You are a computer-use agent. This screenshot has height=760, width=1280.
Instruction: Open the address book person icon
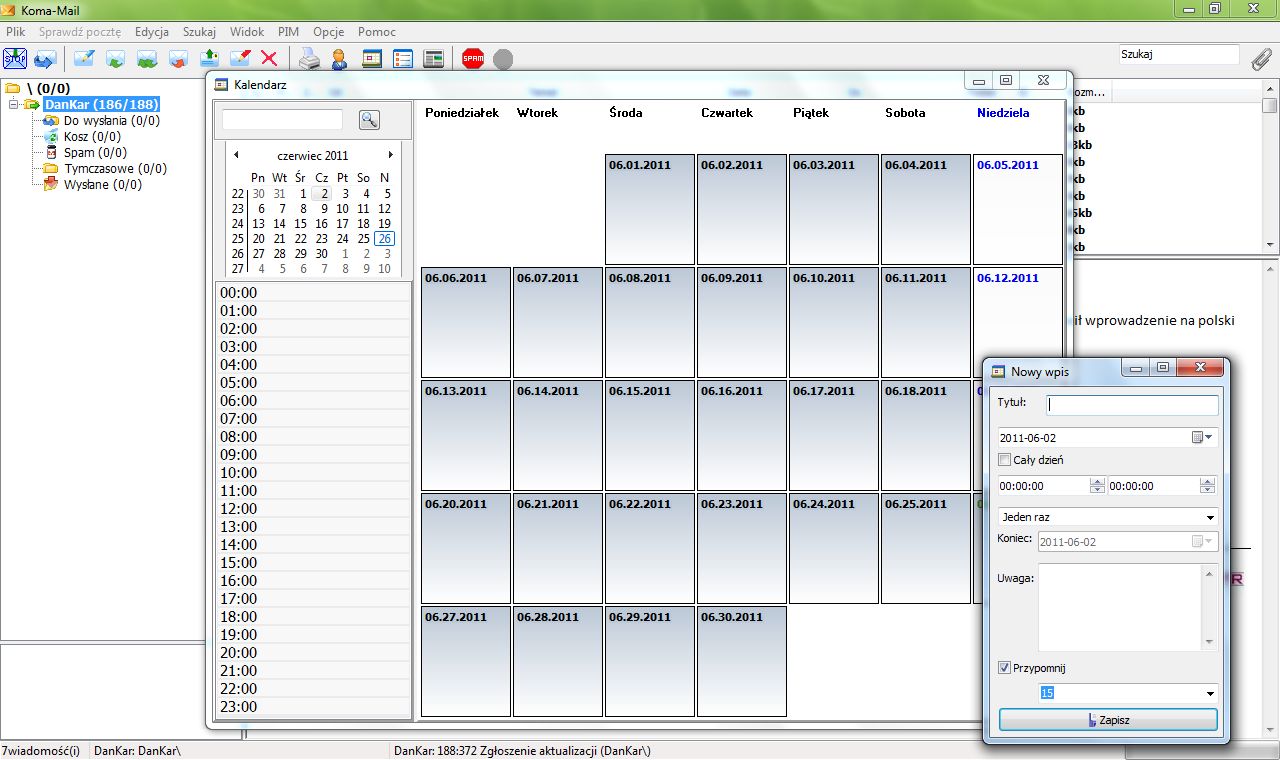pyautogui.click(x=340, y=59)
